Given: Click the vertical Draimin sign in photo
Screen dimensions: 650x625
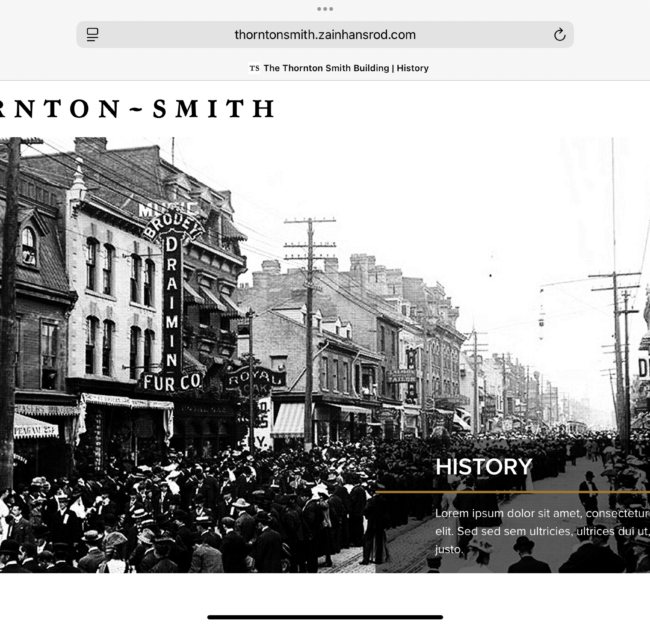Looking at the screenshot, I should (172, 302).
